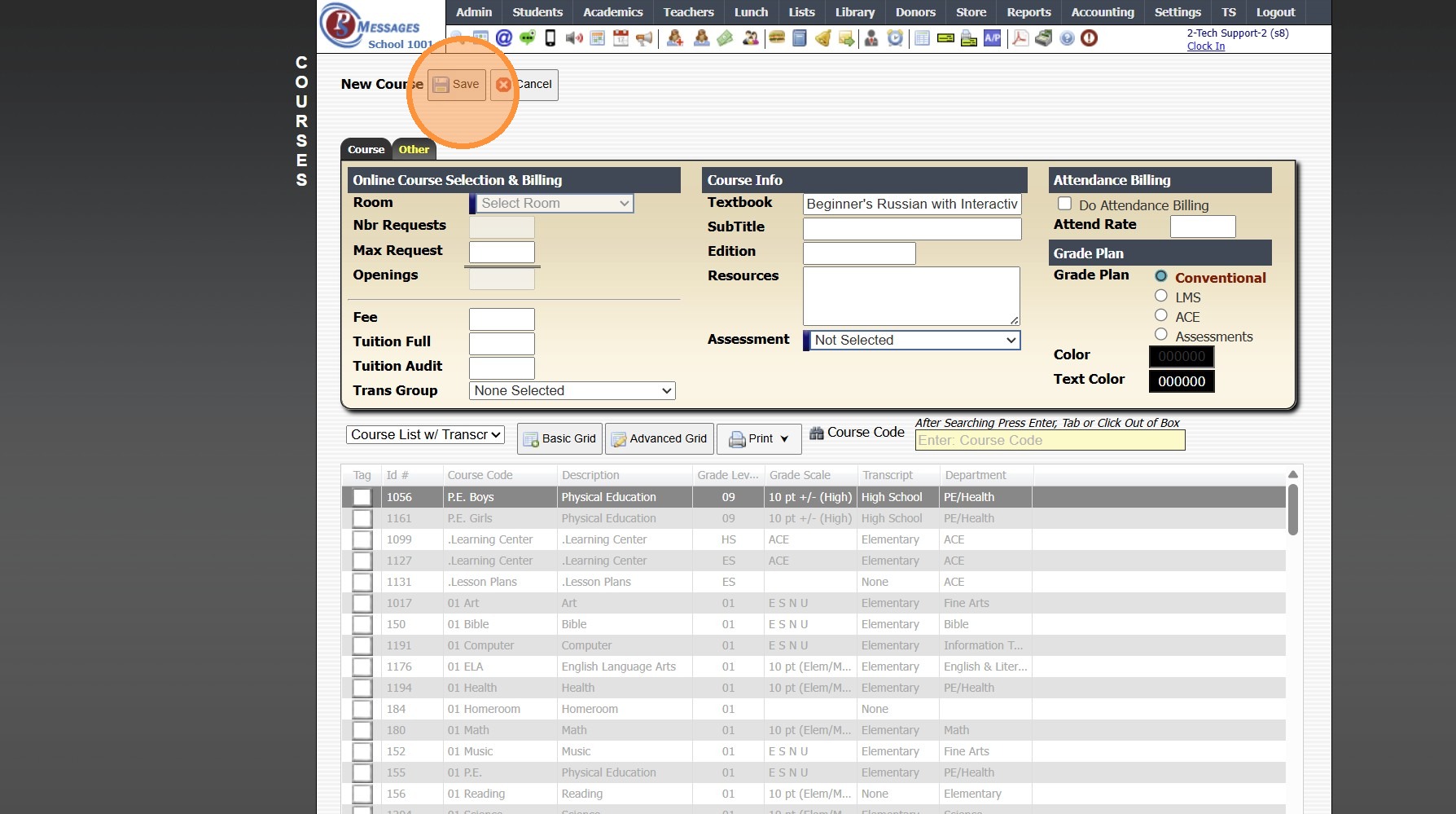Switch to the Other tab
The height and width of the screenshot is (814, 1456).
tap(414, 149)
